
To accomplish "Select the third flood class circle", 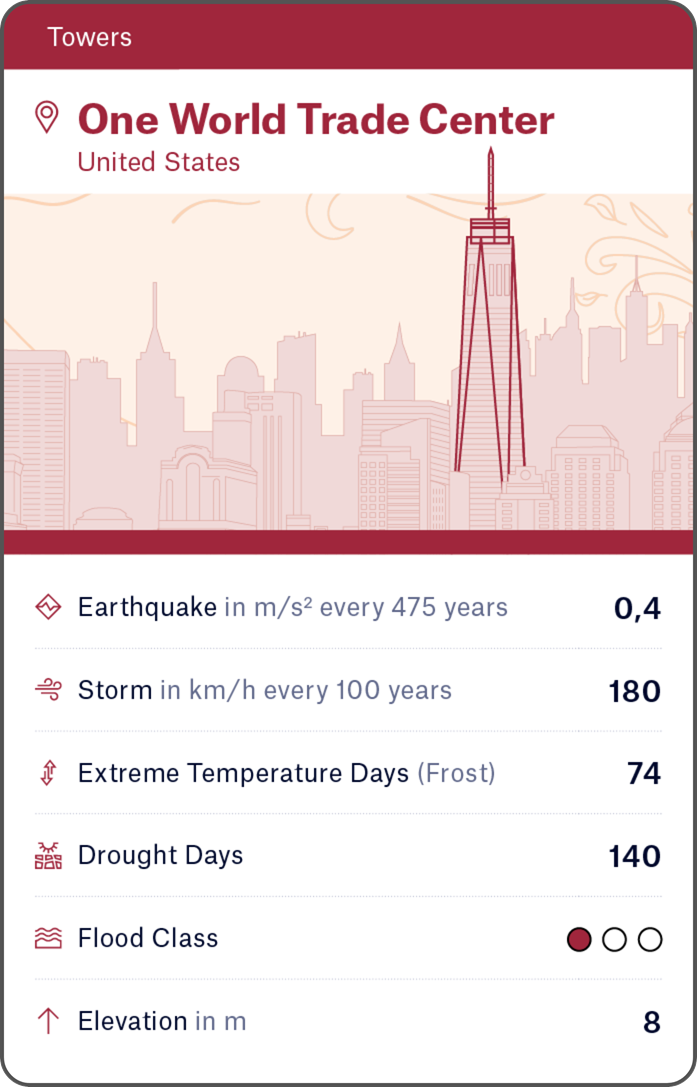I will (x=650, y=940).
